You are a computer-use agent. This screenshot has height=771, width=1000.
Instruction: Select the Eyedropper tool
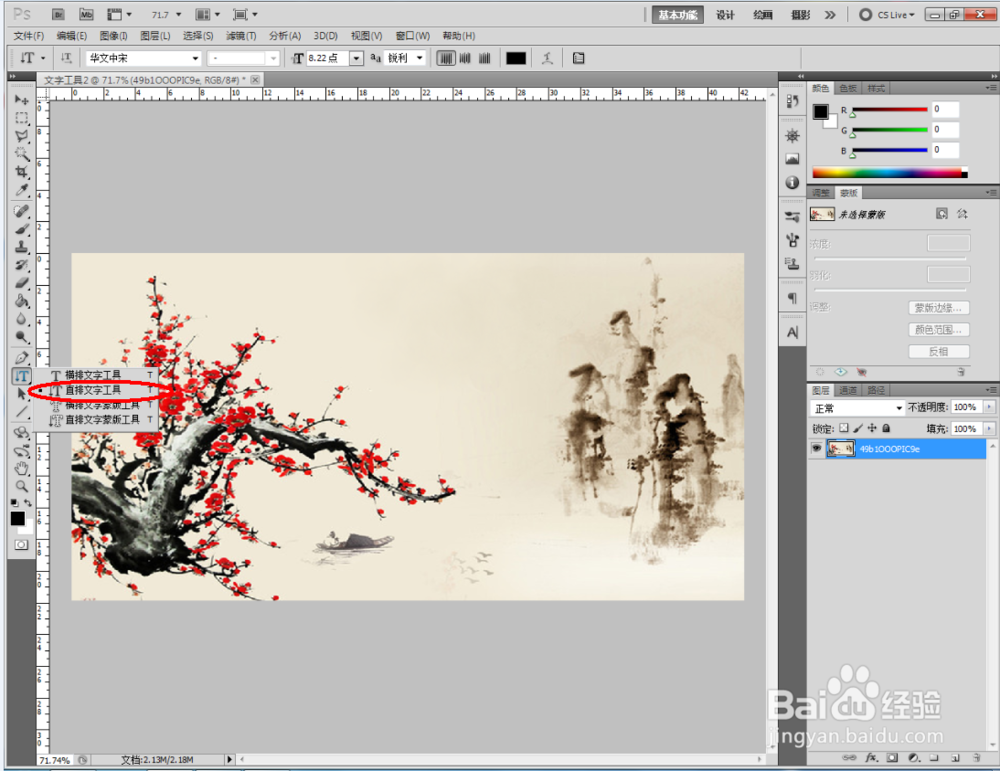[x=22, y=189]
